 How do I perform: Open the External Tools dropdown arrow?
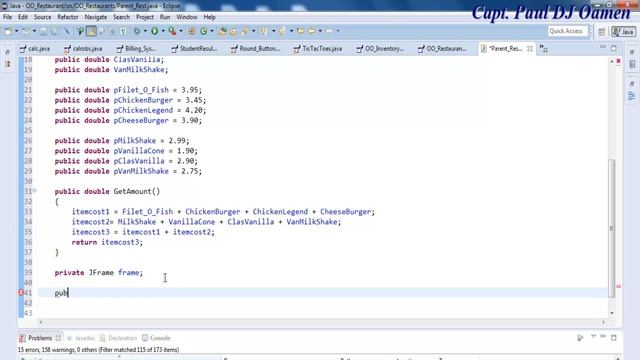(181, 31)
